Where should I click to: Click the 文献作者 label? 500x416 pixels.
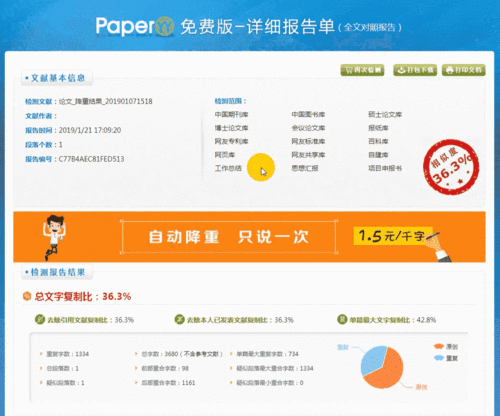(41, 116)
